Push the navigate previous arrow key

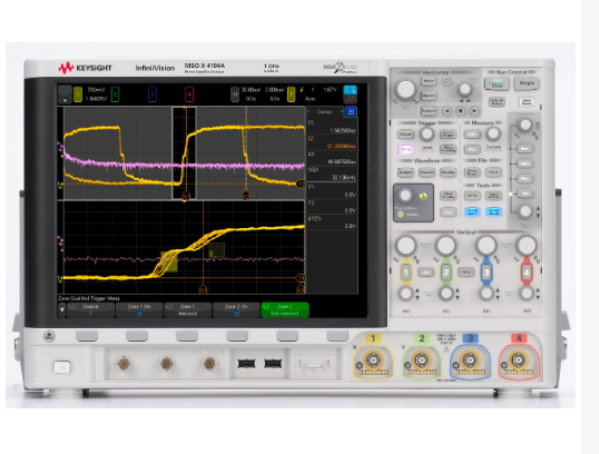point(447,111)
